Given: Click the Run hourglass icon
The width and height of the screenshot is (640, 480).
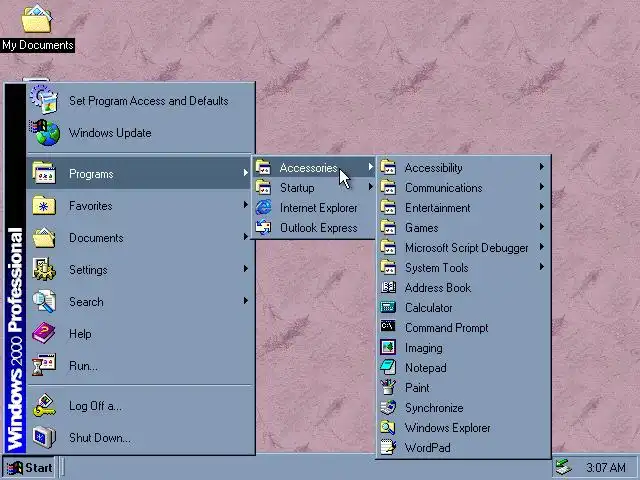Looking at the screenshot, I should click(x=44, y=365).
